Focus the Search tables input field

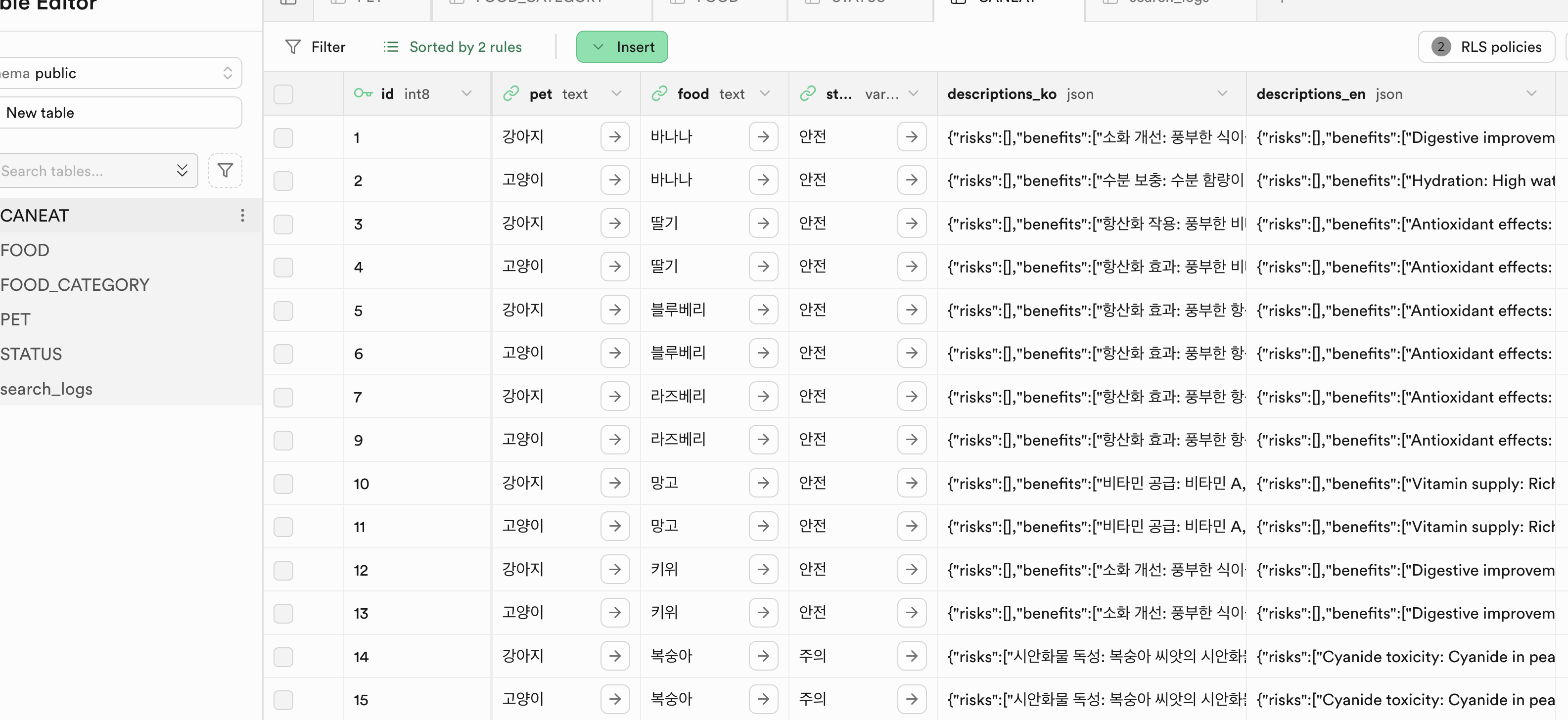[x=85, y=171]
